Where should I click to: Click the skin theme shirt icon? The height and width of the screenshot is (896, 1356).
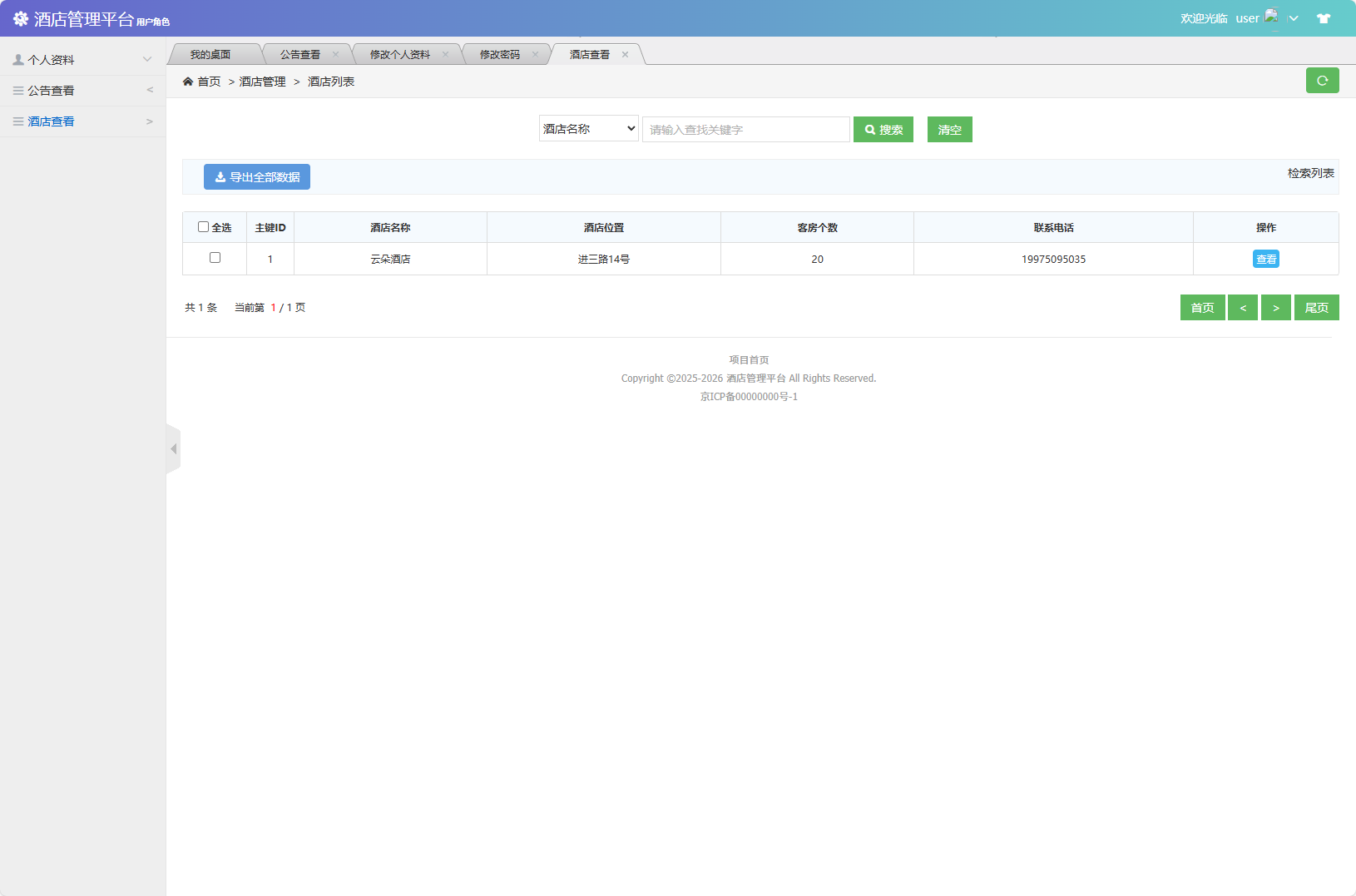(1324, 18)
